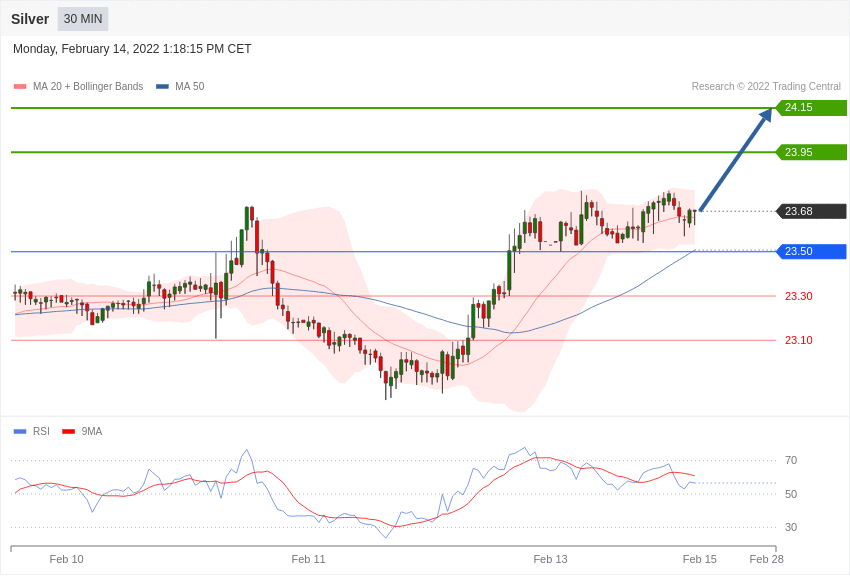
Task: Click the 30 MIN timeframe badge
Action: pyautogui.click(x=83, y=19)
